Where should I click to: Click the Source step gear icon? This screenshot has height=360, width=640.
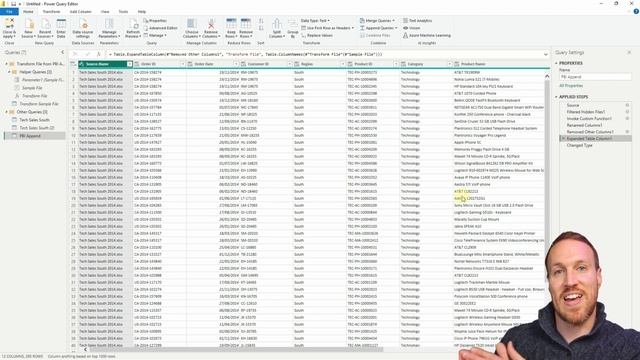(627, 105)
